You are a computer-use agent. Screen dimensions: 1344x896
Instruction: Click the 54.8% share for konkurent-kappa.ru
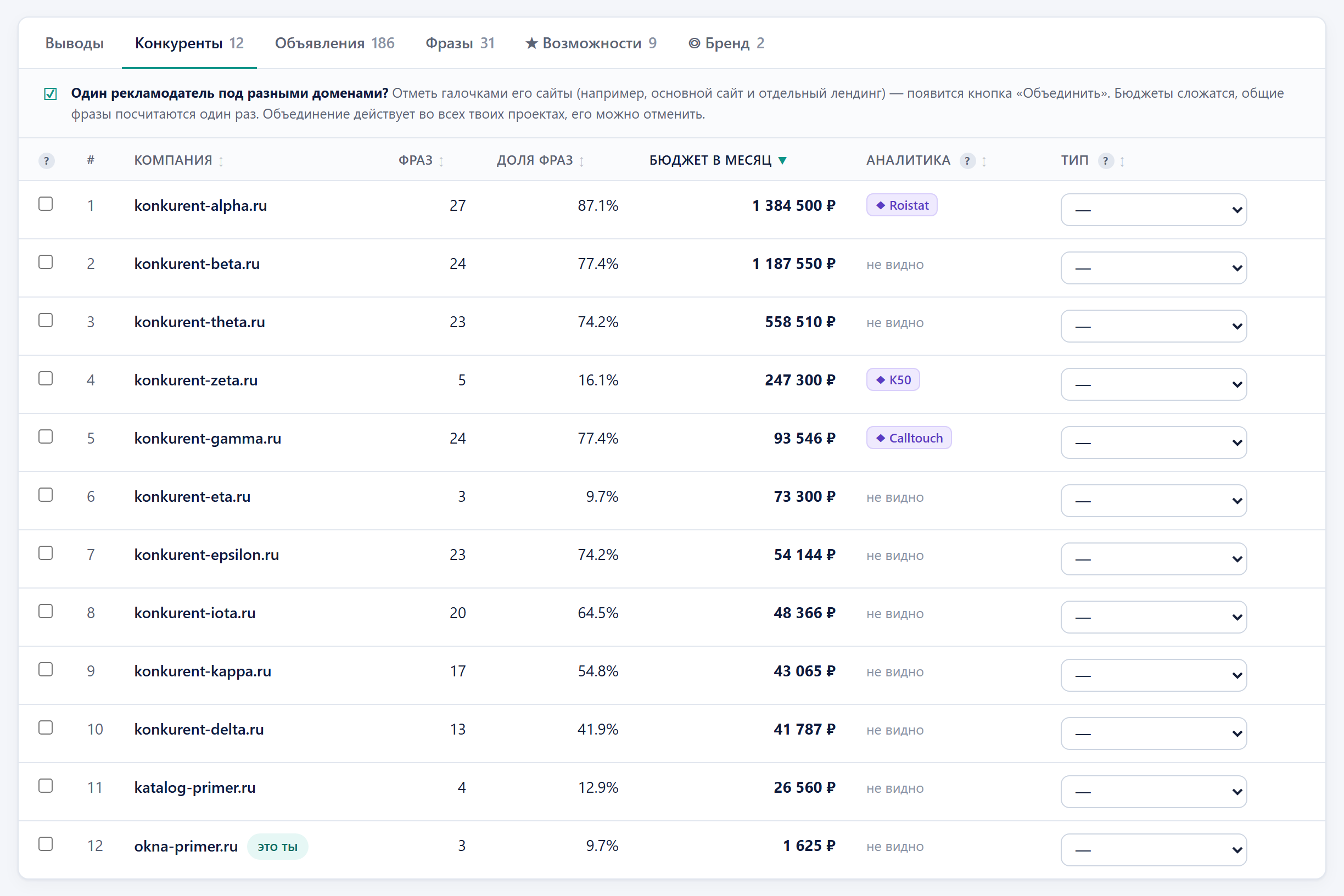tap(598, 671)
